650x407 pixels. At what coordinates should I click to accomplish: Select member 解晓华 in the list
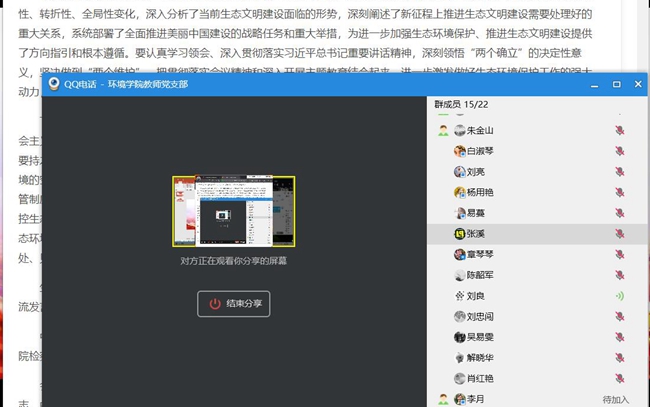click(480, 358)
